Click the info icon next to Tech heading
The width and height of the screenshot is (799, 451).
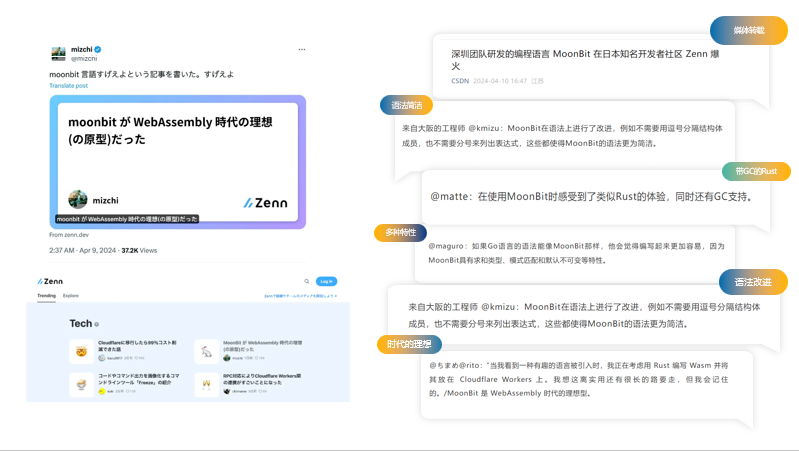click(98, 324)
